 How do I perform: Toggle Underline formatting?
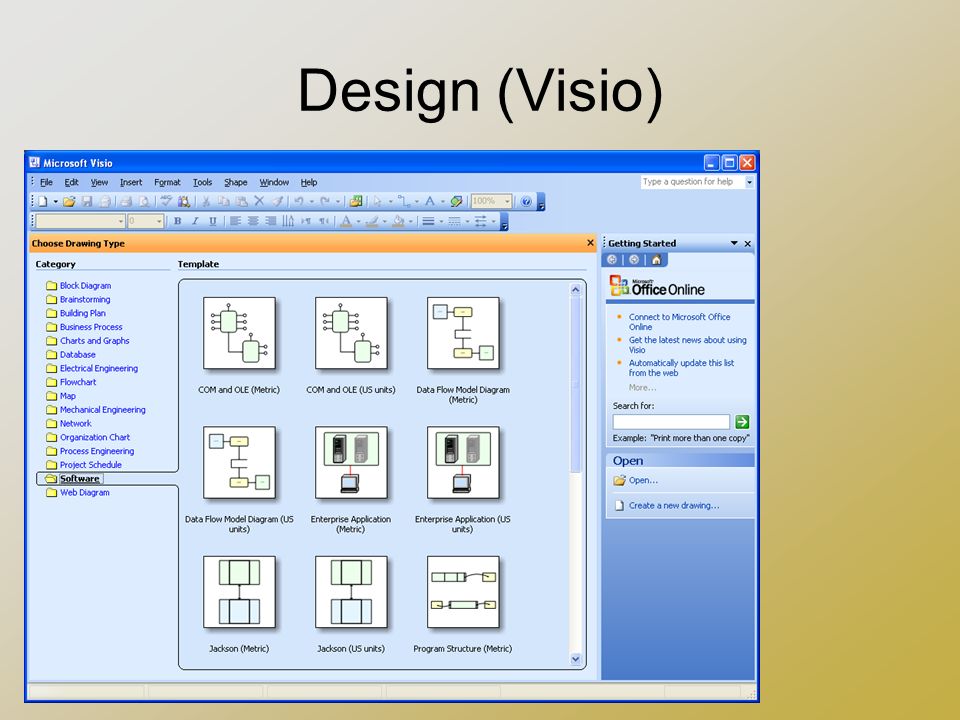coord(212,221)
